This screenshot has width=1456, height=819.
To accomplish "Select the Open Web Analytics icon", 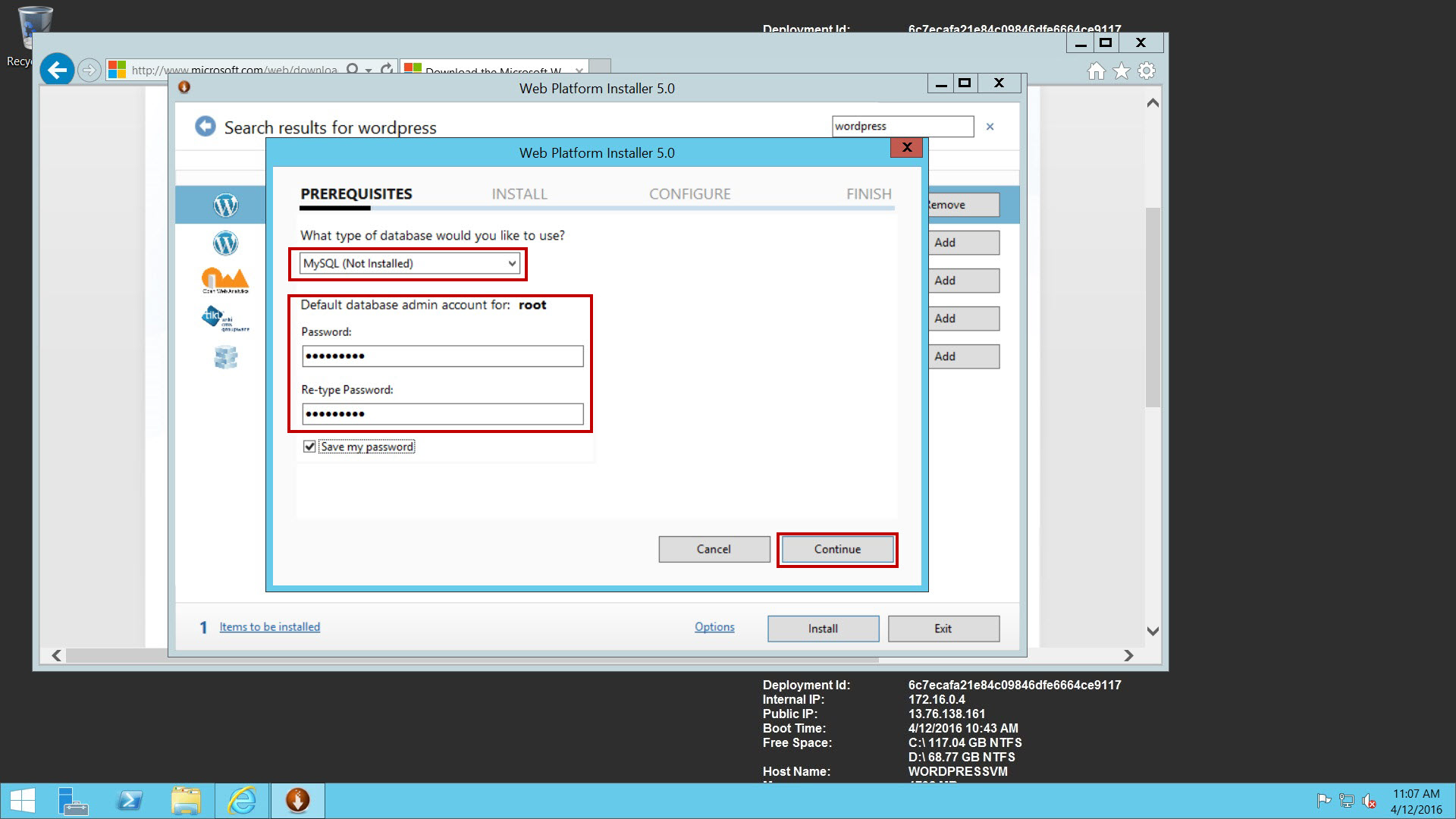I will tap(225, 281).
